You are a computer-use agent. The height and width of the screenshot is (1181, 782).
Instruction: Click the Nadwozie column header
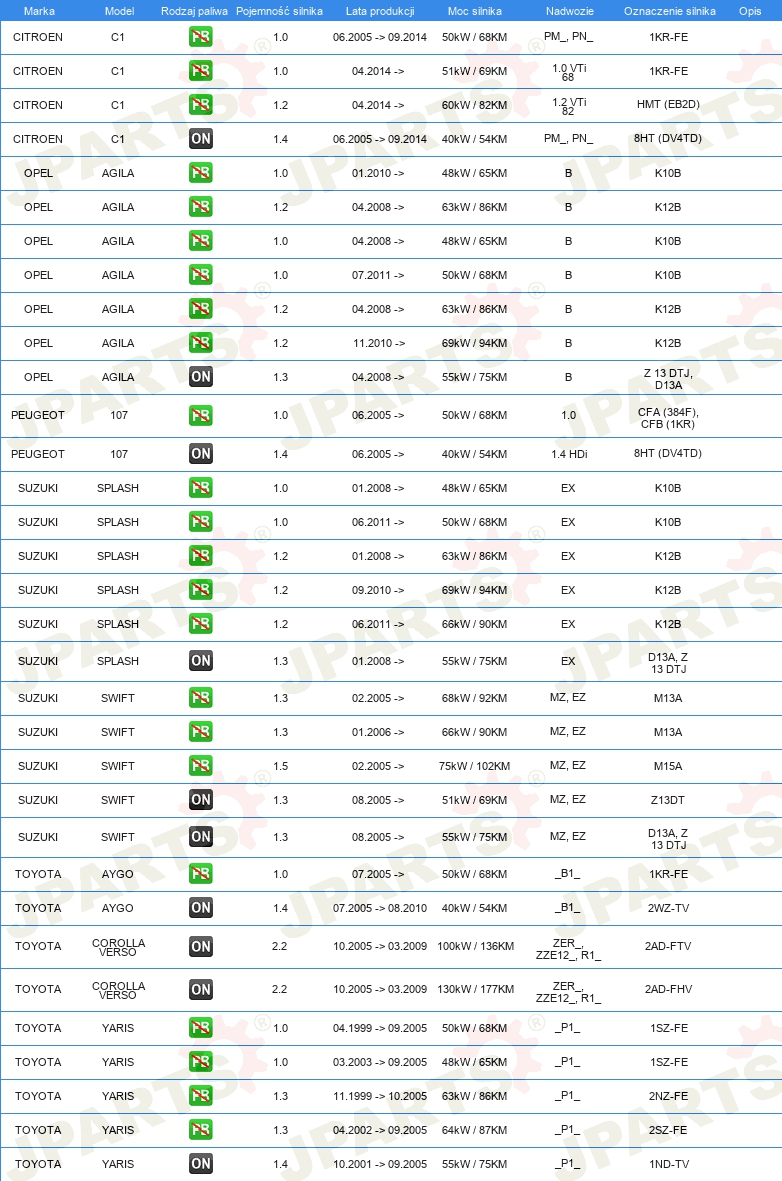click(x=570, y=11)
